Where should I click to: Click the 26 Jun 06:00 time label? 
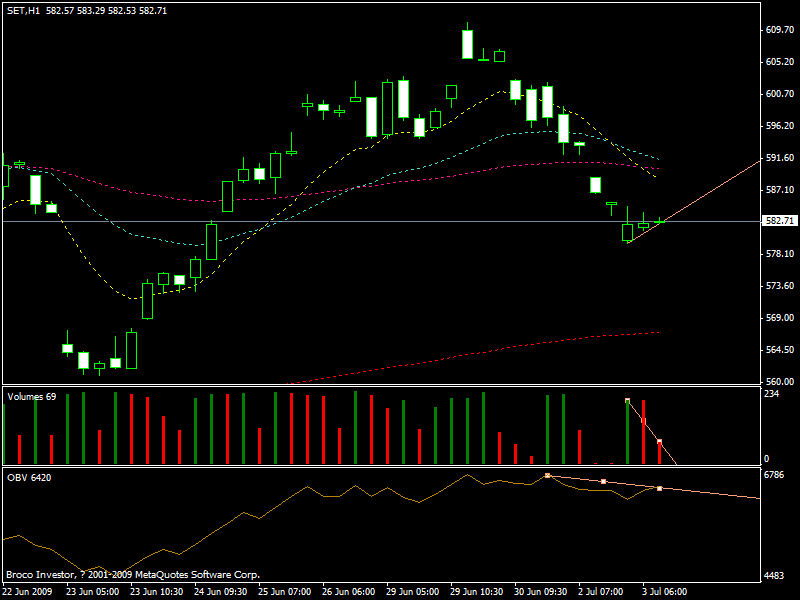(x=348, y=592)
